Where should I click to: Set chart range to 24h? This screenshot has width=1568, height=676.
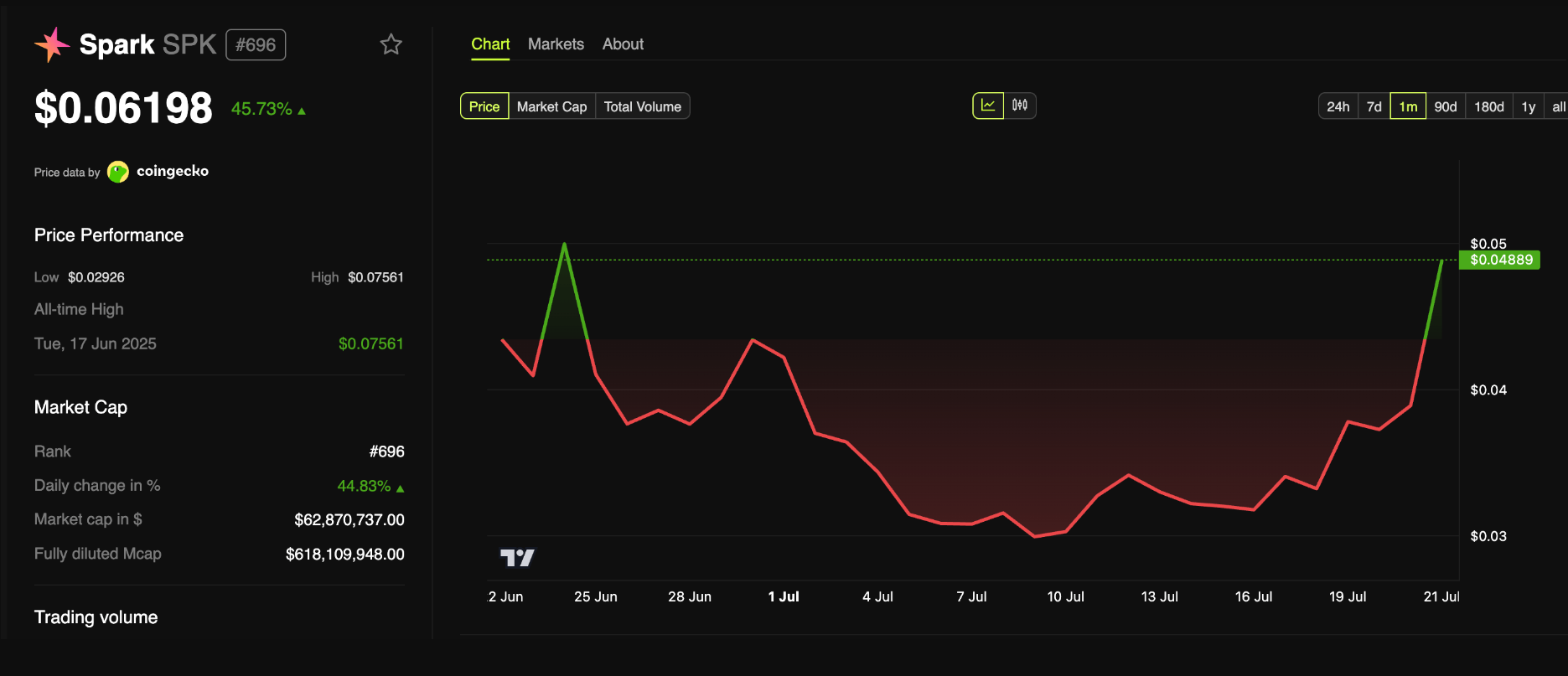1338,106
